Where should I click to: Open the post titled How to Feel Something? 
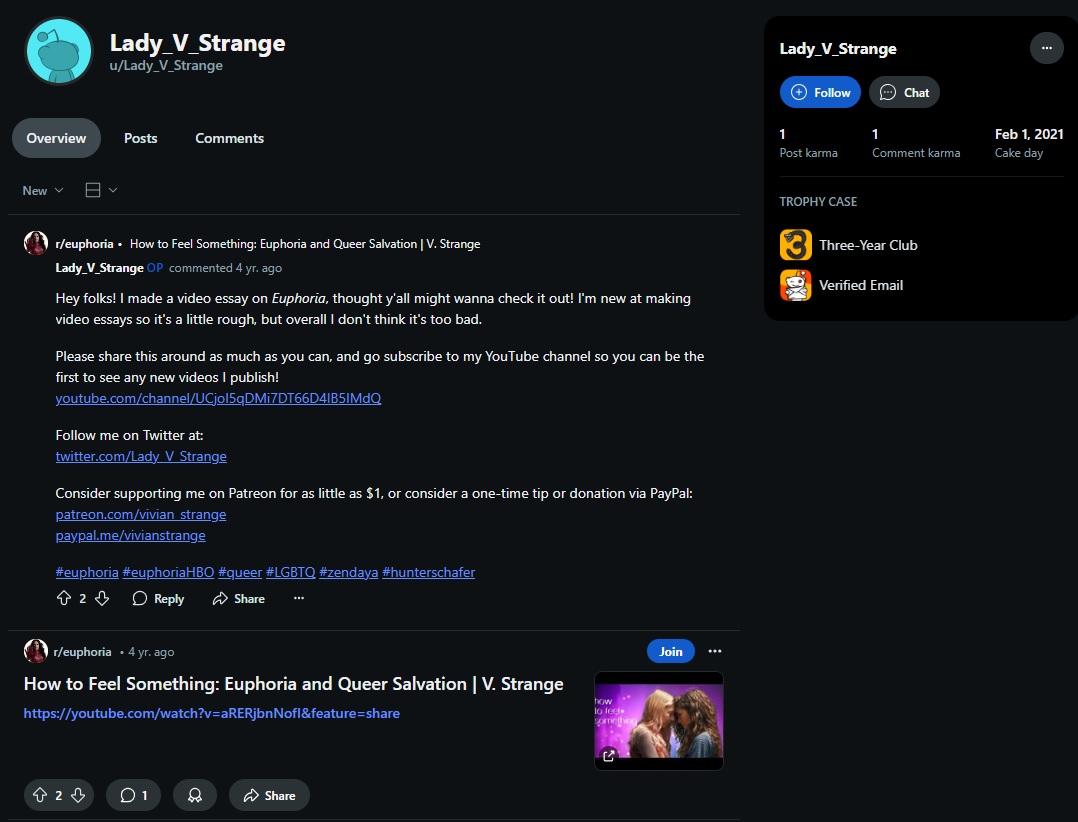pos(294,684)
